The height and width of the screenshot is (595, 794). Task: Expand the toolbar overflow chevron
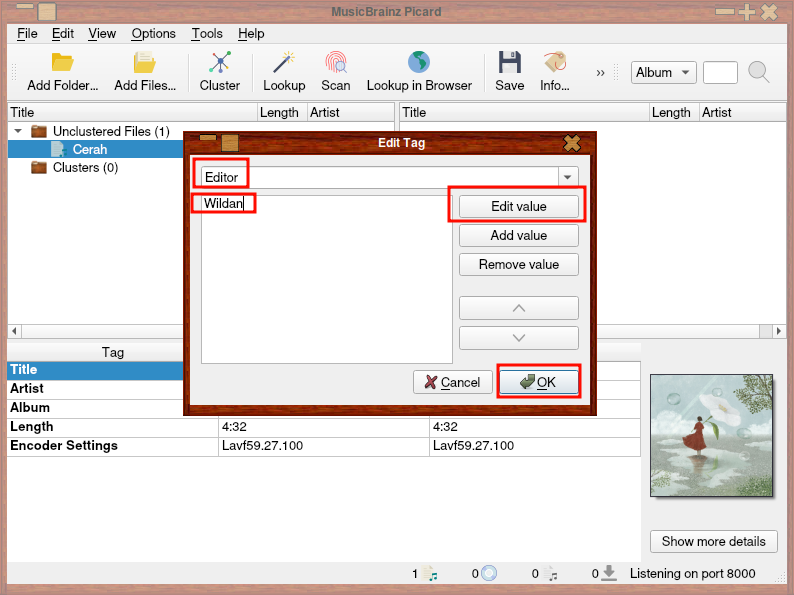click(x=601, y=72)
